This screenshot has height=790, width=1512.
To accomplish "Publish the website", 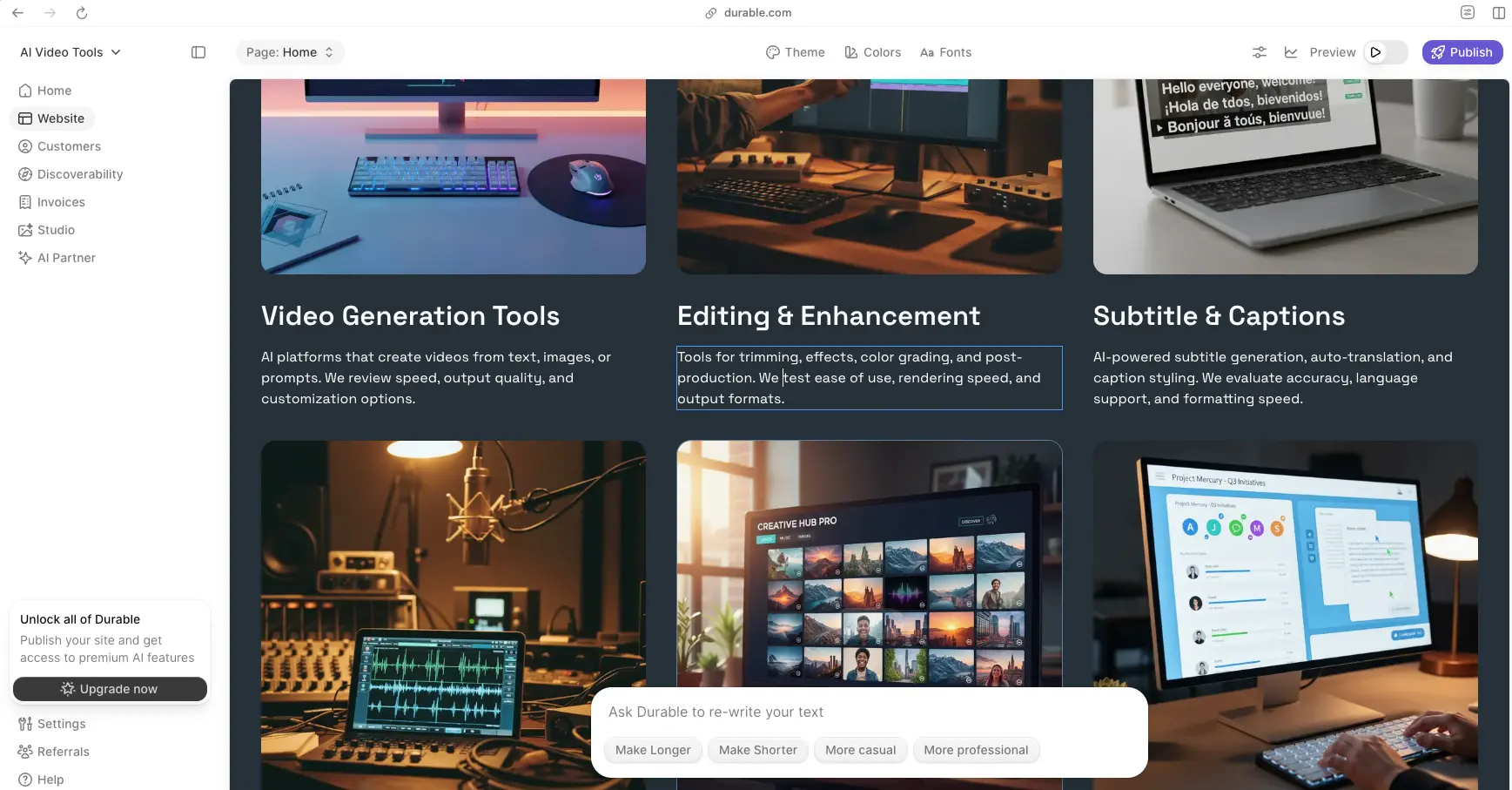I will 1462,52.
